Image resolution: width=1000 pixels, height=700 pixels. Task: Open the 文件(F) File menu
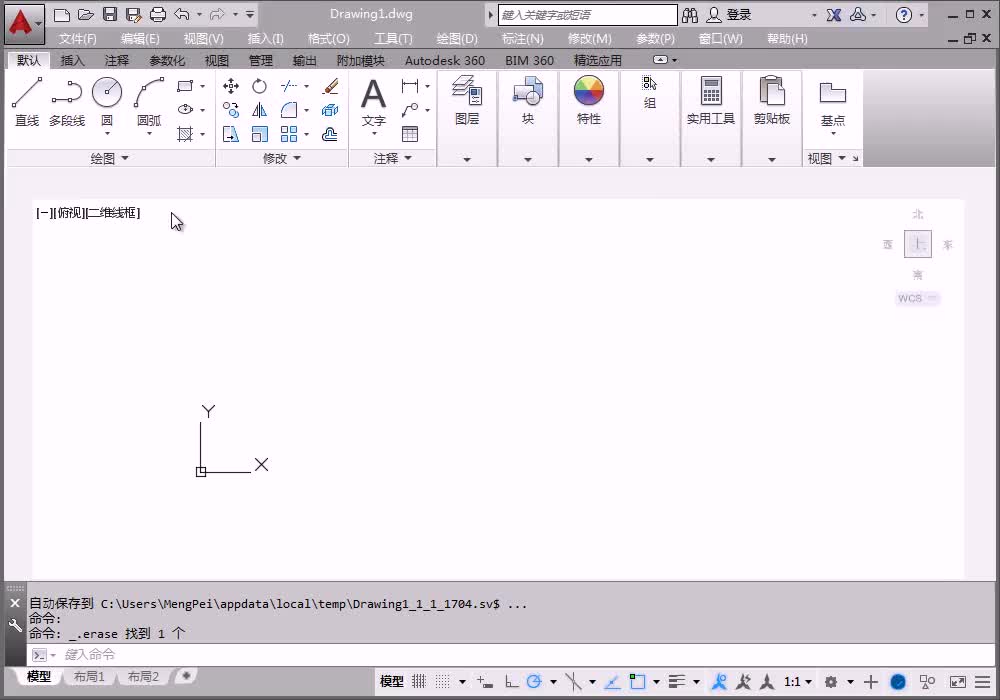point(78,38)
